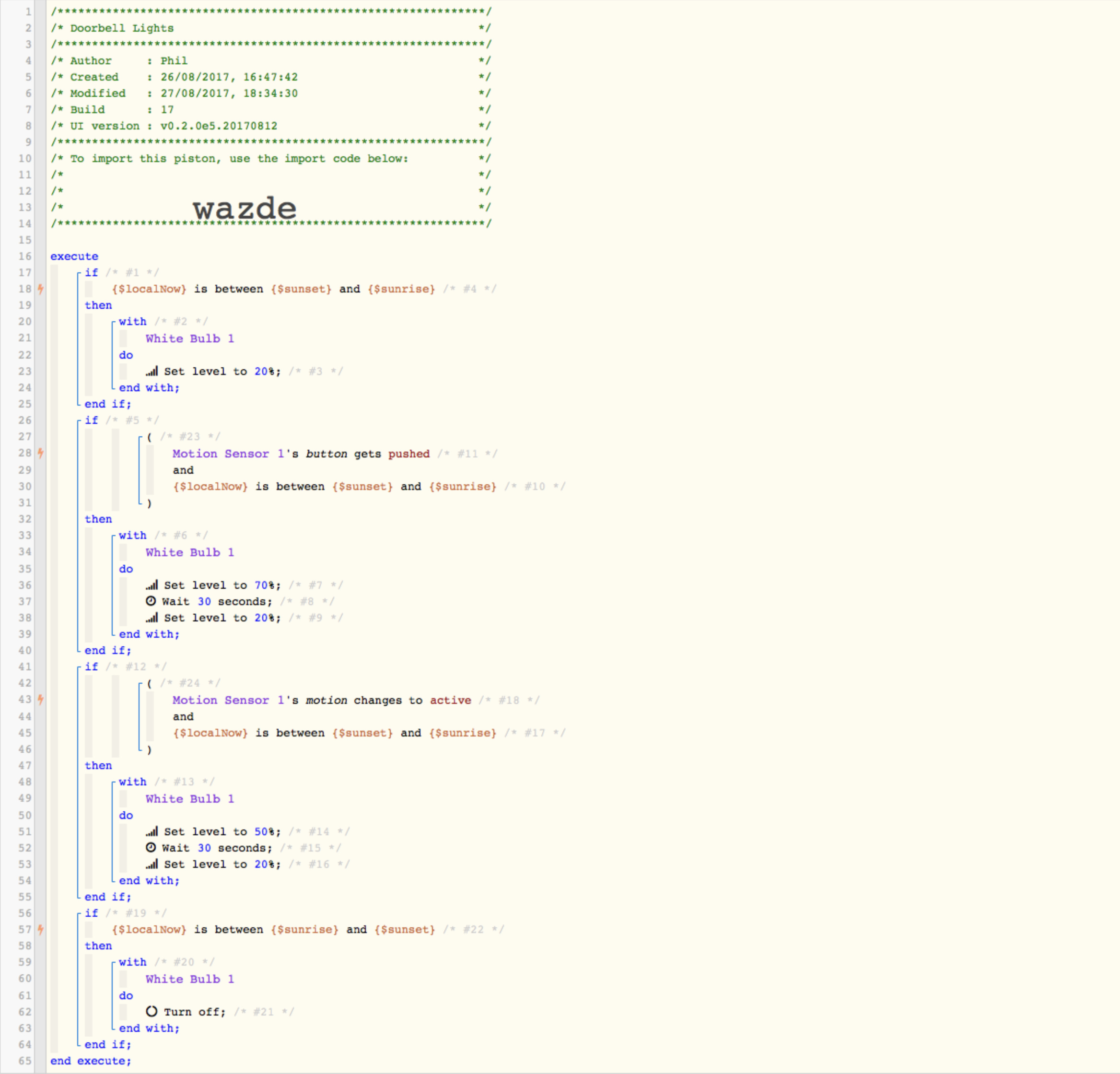Click {$sunset} in condition #4
Image resolution: width=1120 pixels, height=1074 pixels.
pyautogui.click(x=301, y=289)
